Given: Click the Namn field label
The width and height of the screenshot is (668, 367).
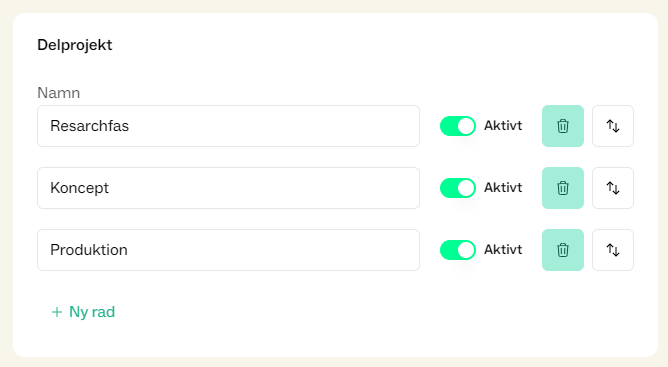Looking at the screenshot, I should tap(58, 93).
